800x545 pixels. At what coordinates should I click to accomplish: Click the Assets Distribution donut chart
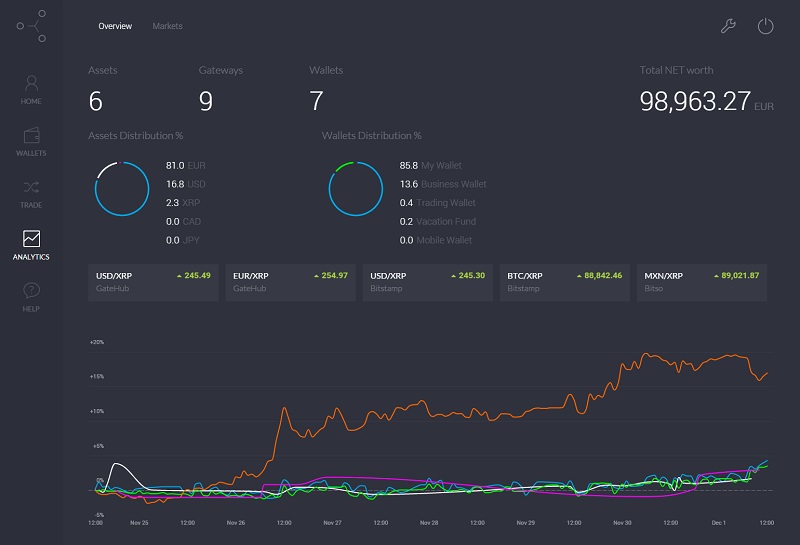[x=122, y=189]
